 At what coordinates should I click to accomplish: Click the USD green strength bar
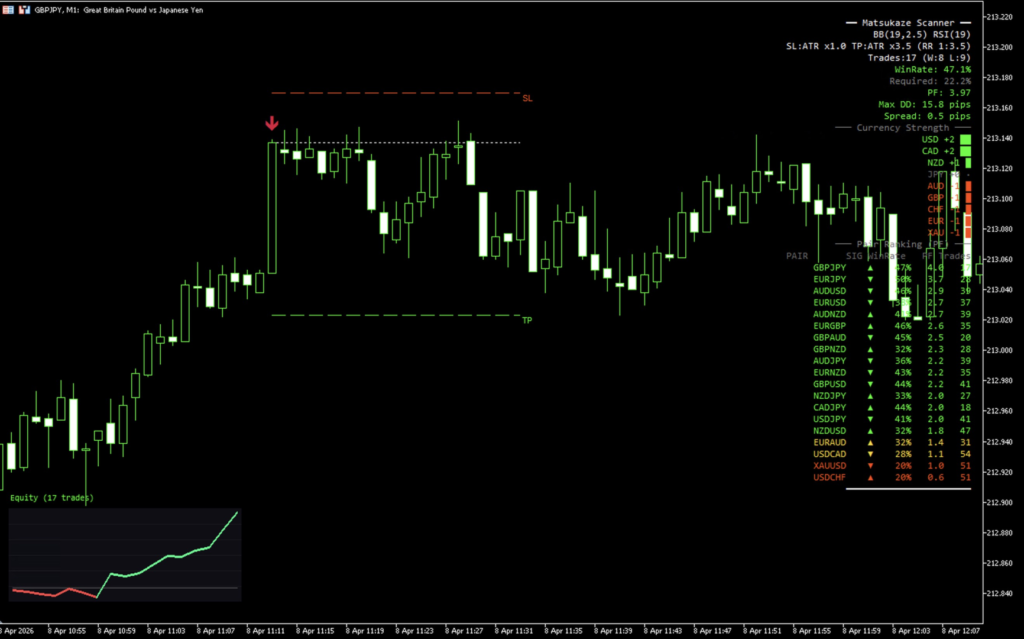(965, 141)
